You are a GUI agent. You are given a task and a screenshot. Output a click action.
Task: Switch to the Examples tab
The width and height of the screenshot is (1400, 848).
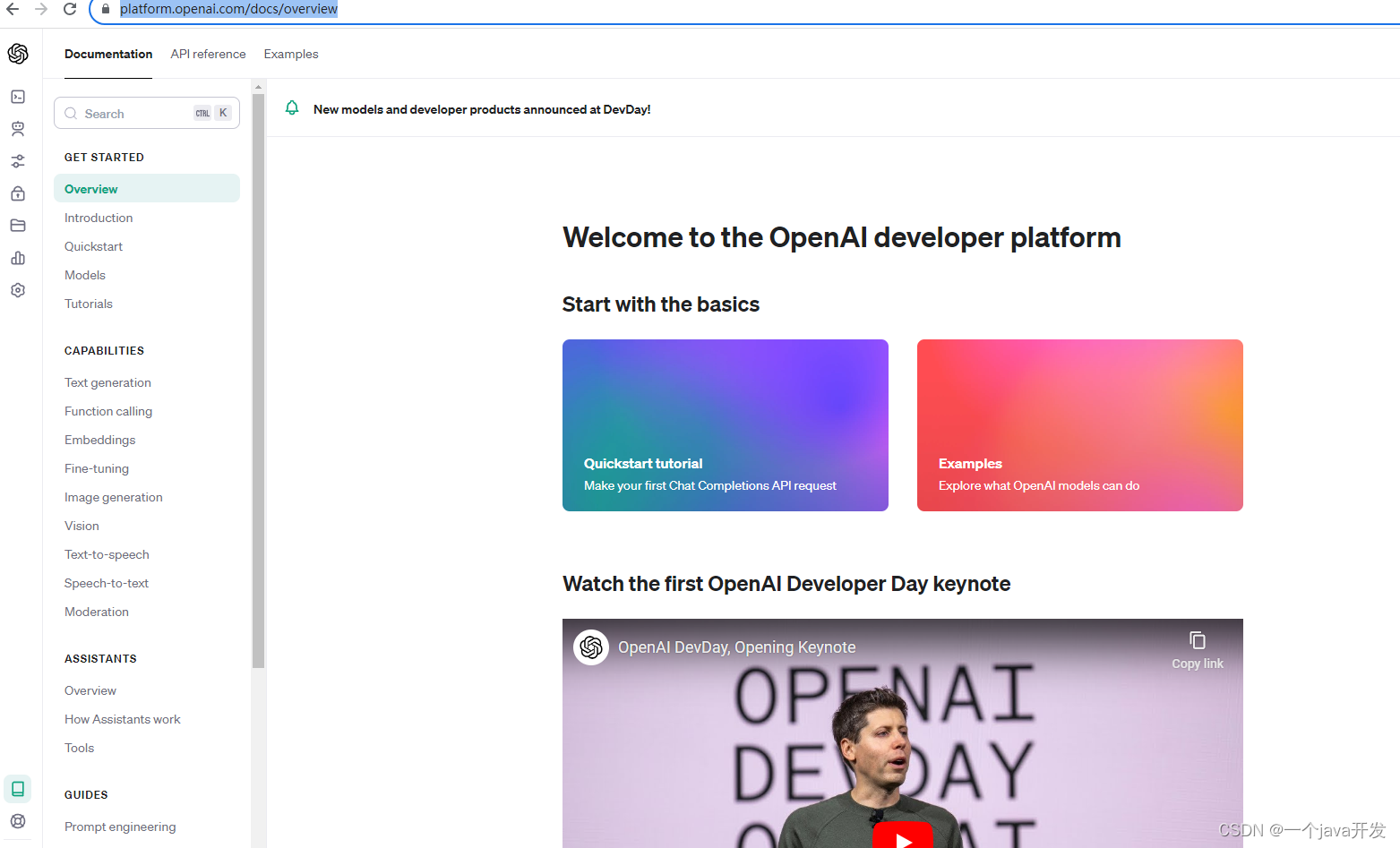[291, 54]
